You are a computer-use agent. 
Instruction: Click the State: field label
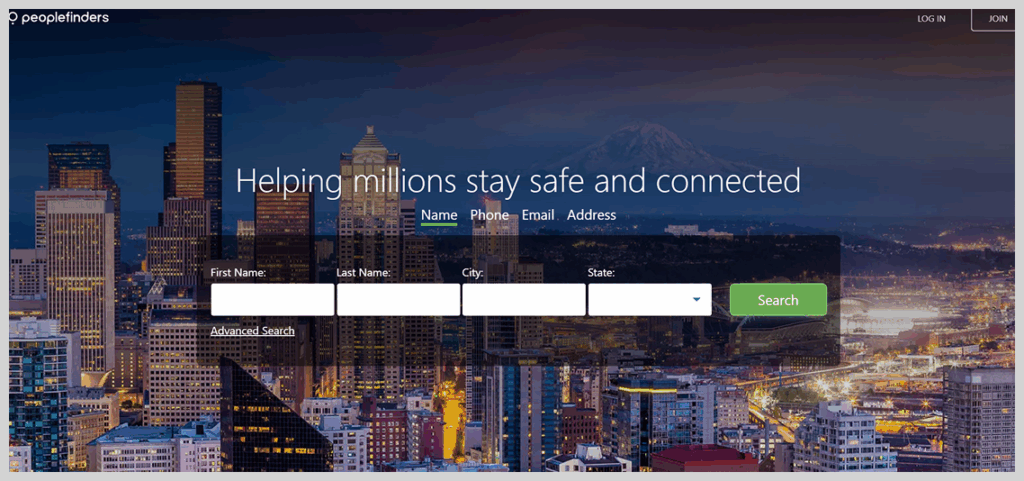601,273
